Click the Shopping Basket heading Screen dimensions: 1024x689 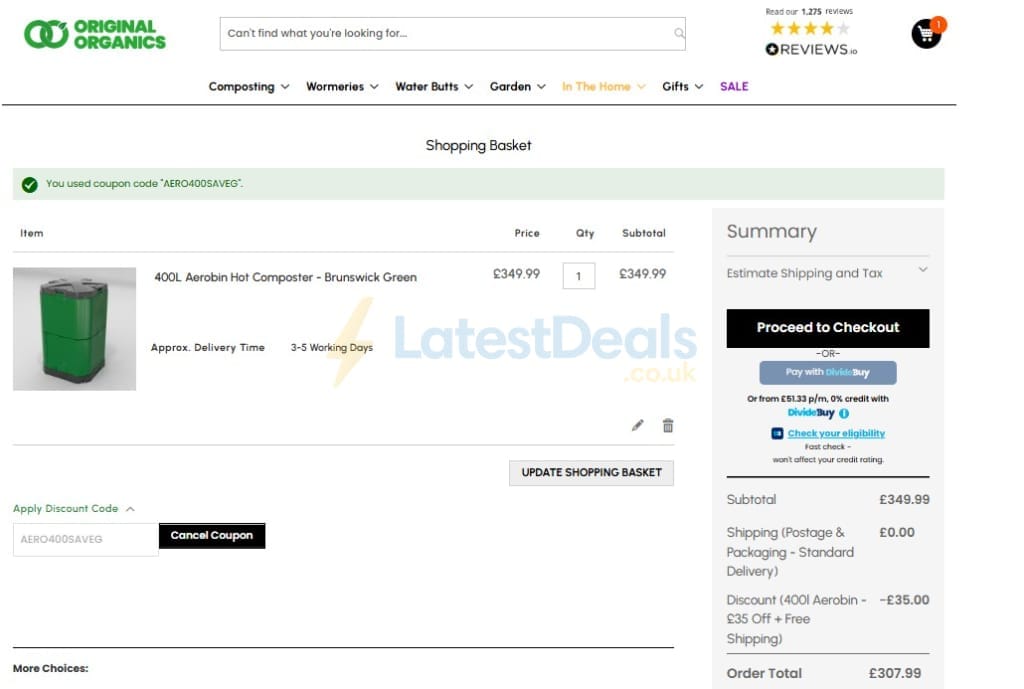tap(478, 146)
